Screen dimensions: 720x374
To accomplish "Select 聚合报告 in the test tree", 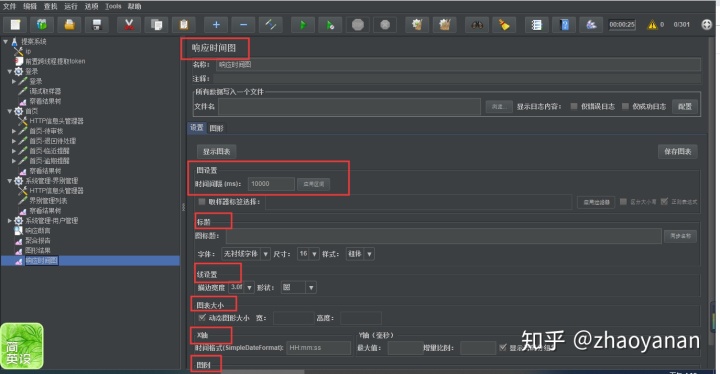I will click(38, 240).
